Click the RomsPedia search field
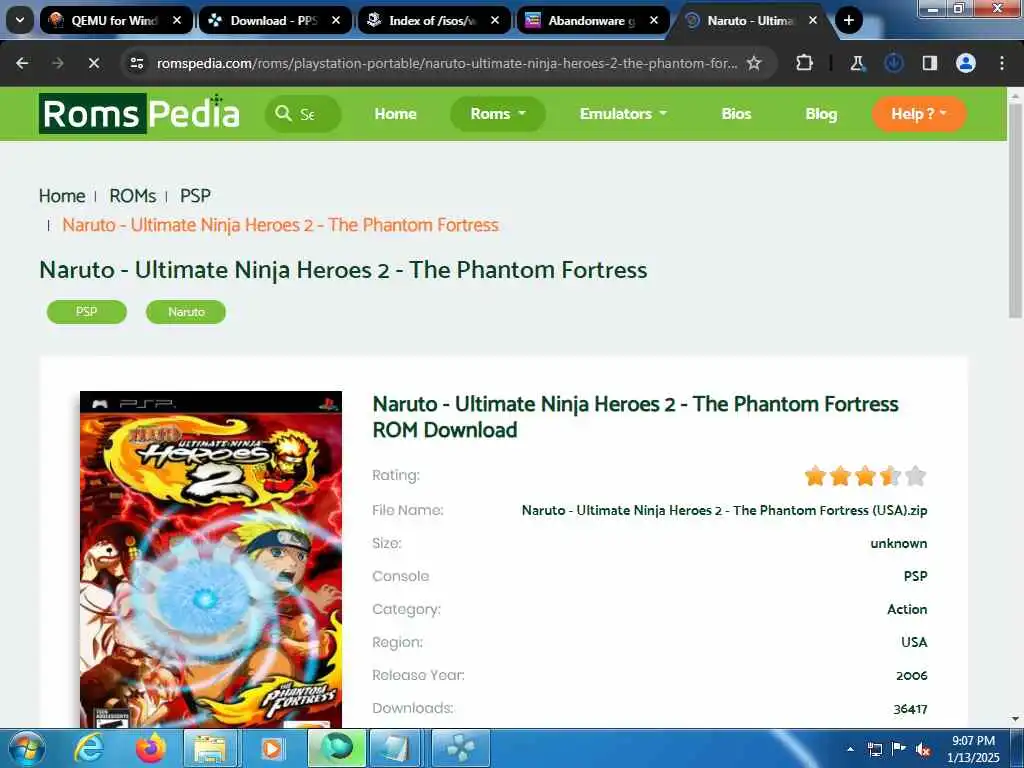The image size is (1024, 768). 303,114
